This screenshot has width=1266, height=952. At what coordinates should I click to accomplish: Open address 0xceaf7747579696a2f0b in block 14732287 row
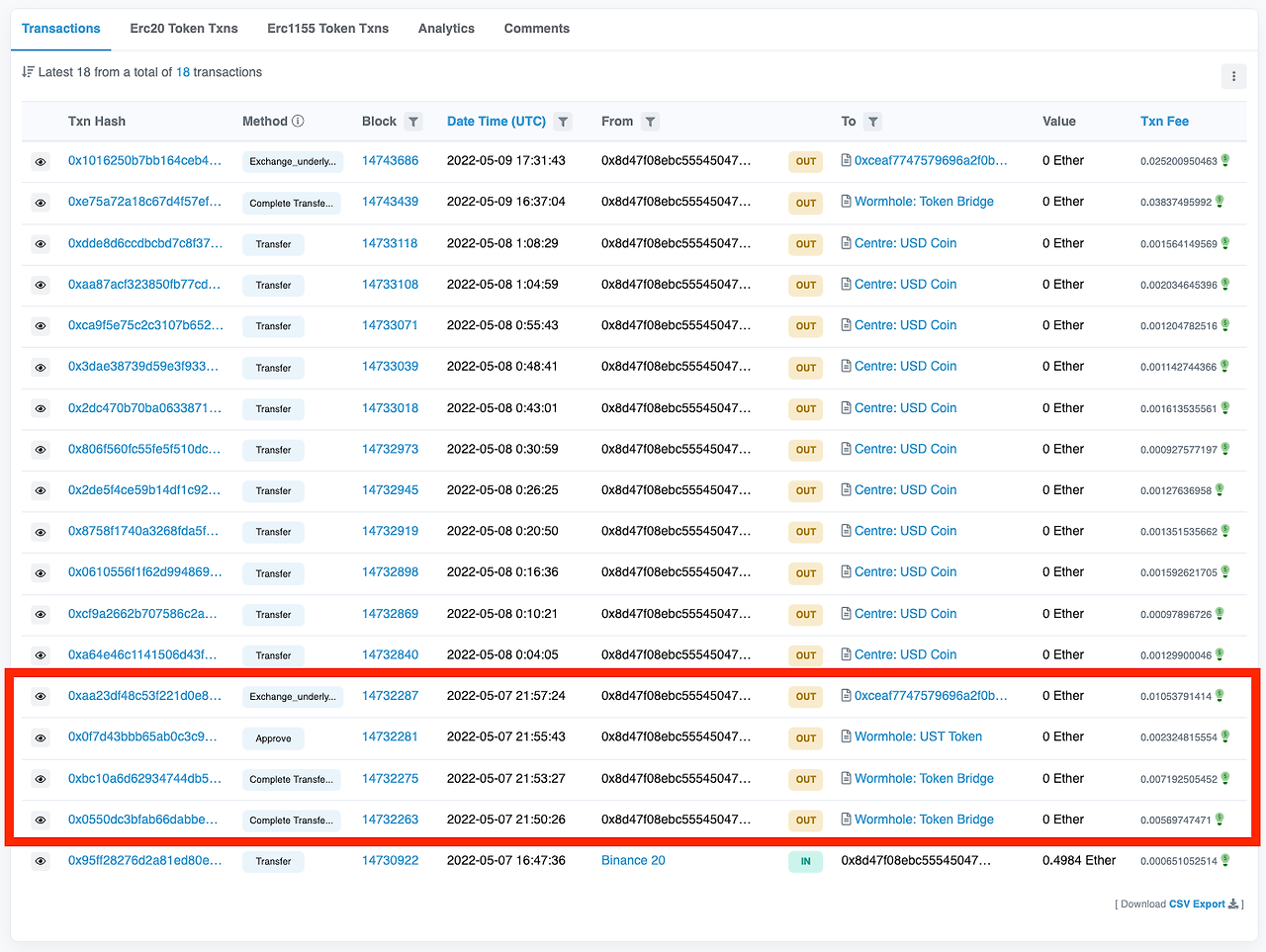click(931, 696)
